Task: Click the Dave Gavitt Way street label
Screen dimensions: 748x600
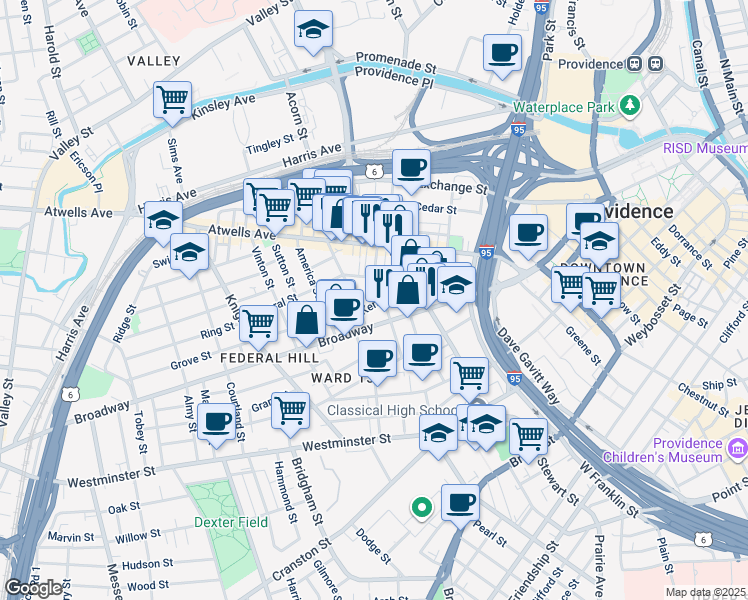Action: pos(528,365)
